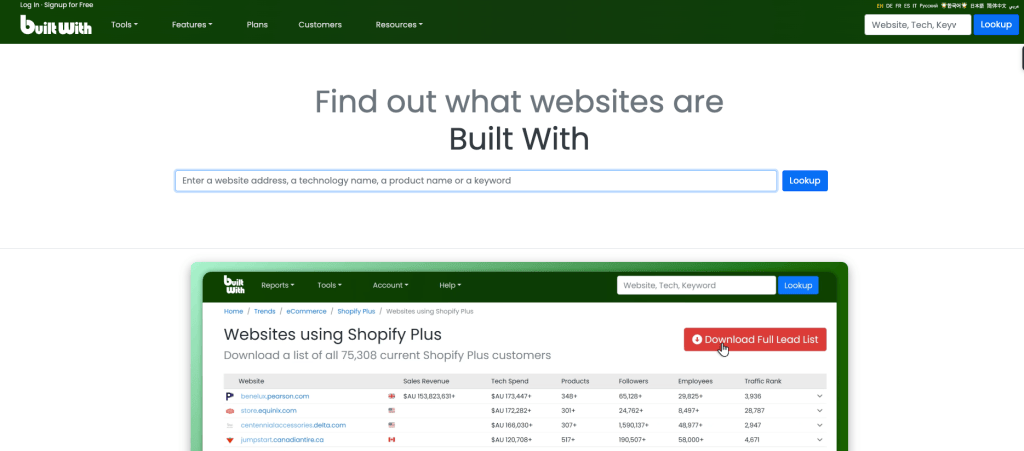1024x451 pixels.
Task: Click the Employees column header
Action: (x=695, y=381)
